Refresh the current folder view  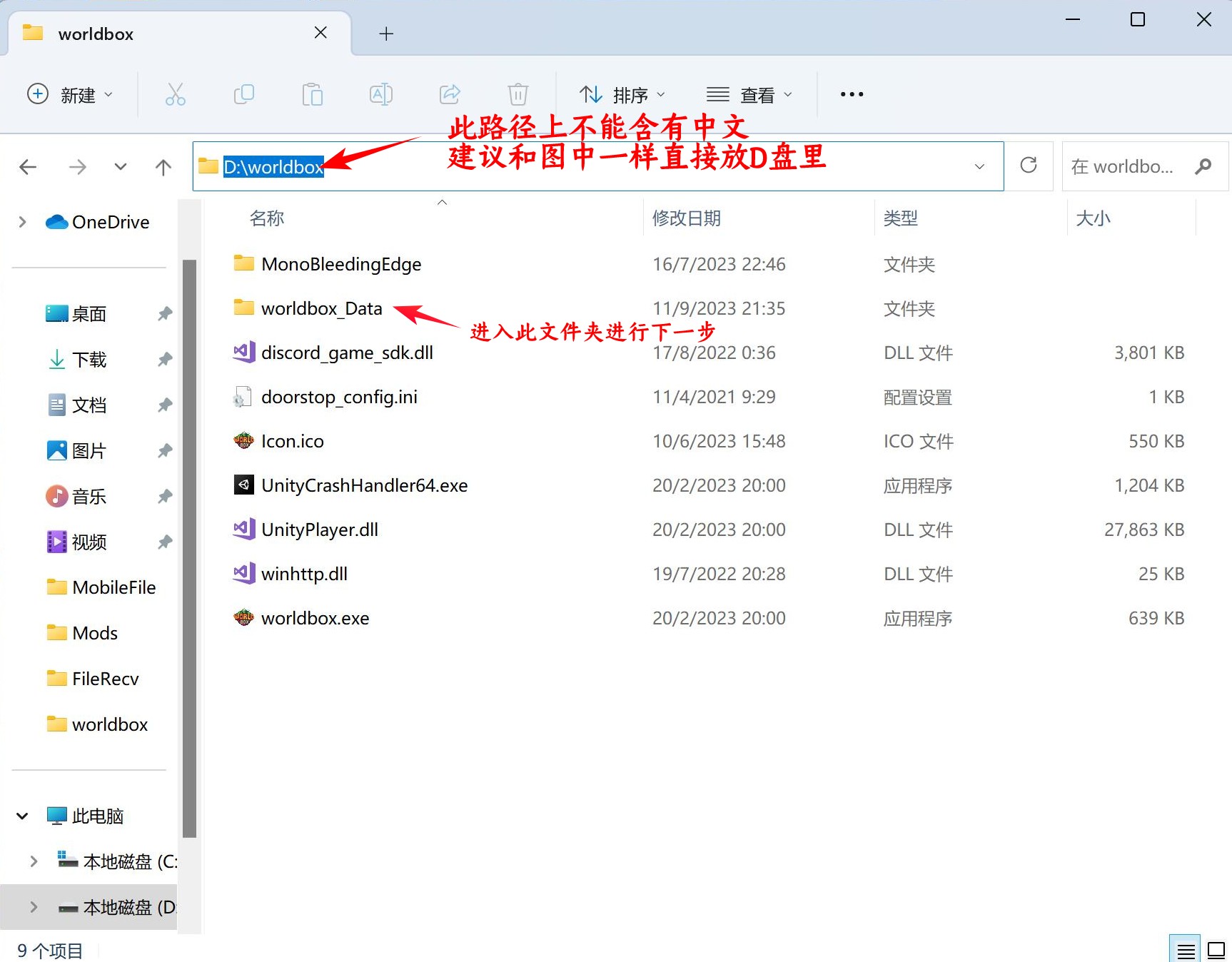pos(1029,166)
